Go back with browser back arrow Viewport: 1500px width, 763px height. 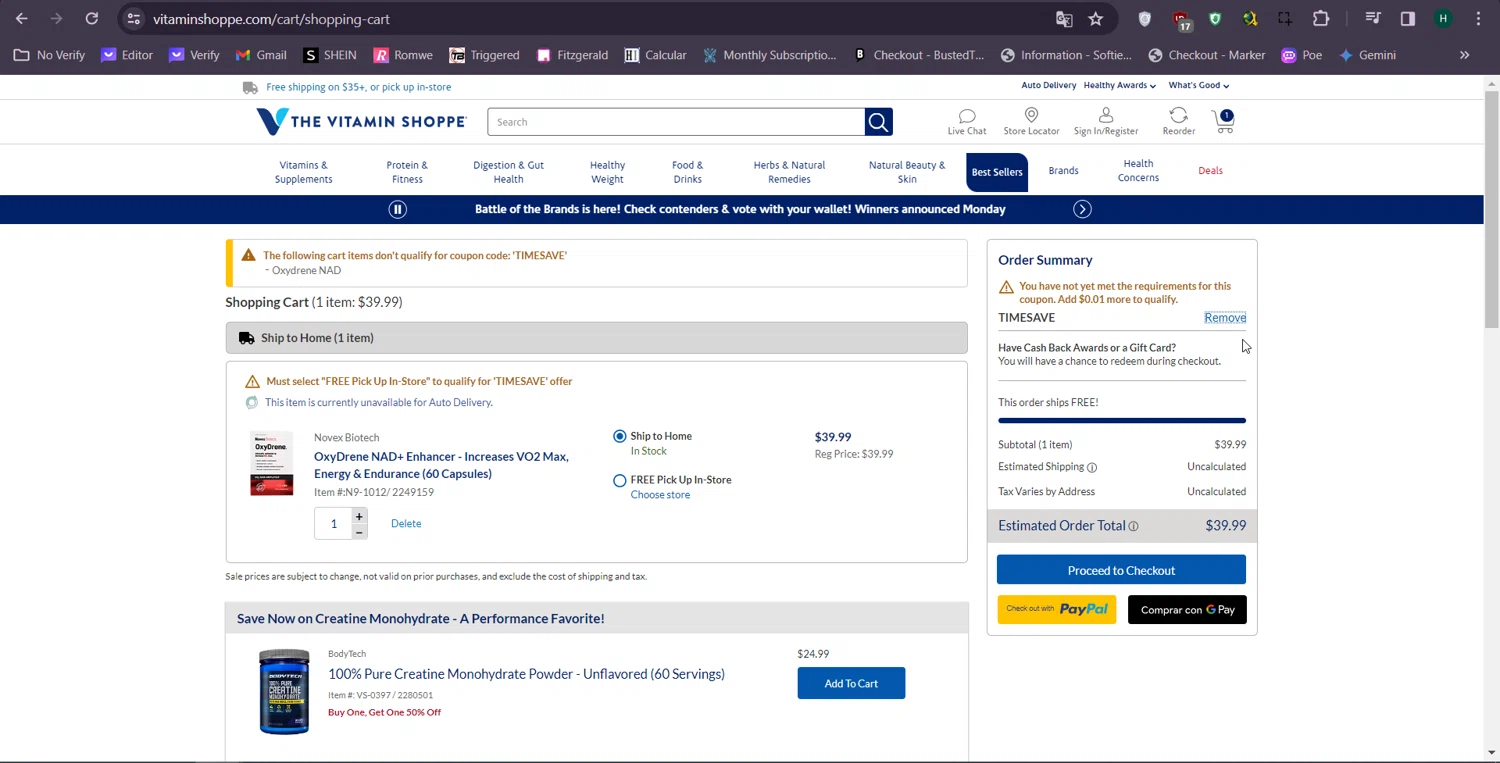click(22, 19)
